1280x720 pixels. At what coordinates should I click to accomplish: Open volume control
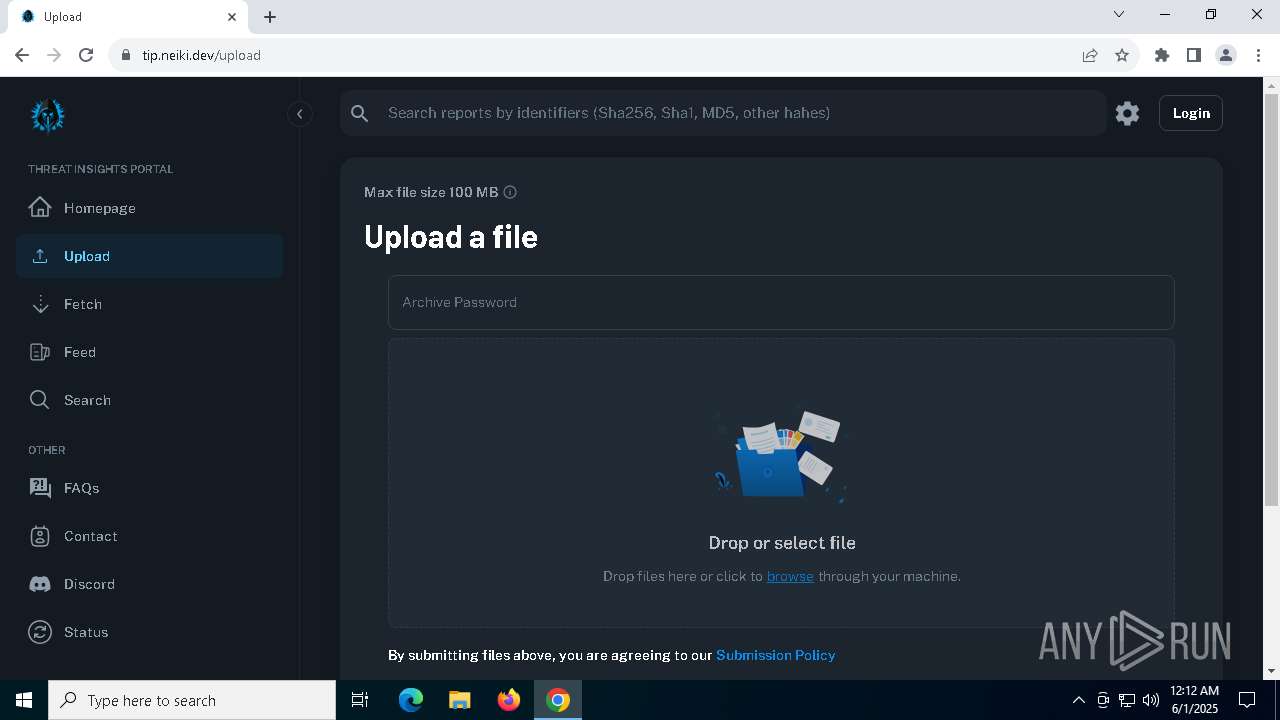pyautogui.click(x=1151, y=700)
